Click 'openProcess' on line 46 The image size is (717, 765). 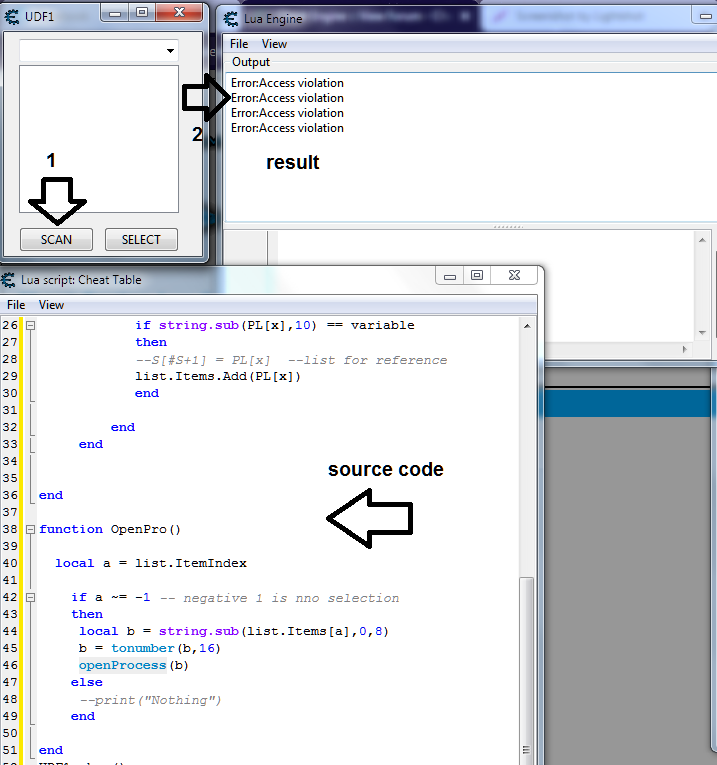click(x=122, y=665)
